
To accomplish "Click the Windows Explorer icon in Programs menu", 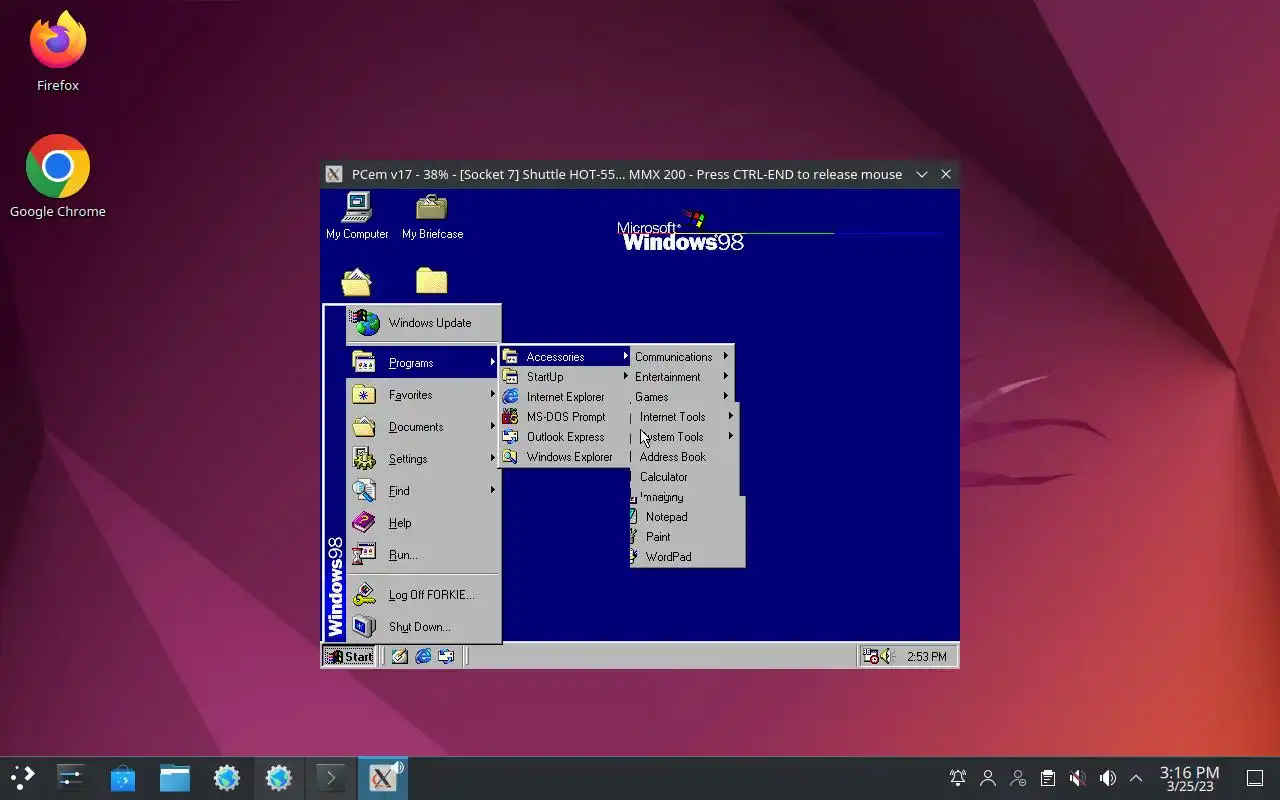I will 511,457.
